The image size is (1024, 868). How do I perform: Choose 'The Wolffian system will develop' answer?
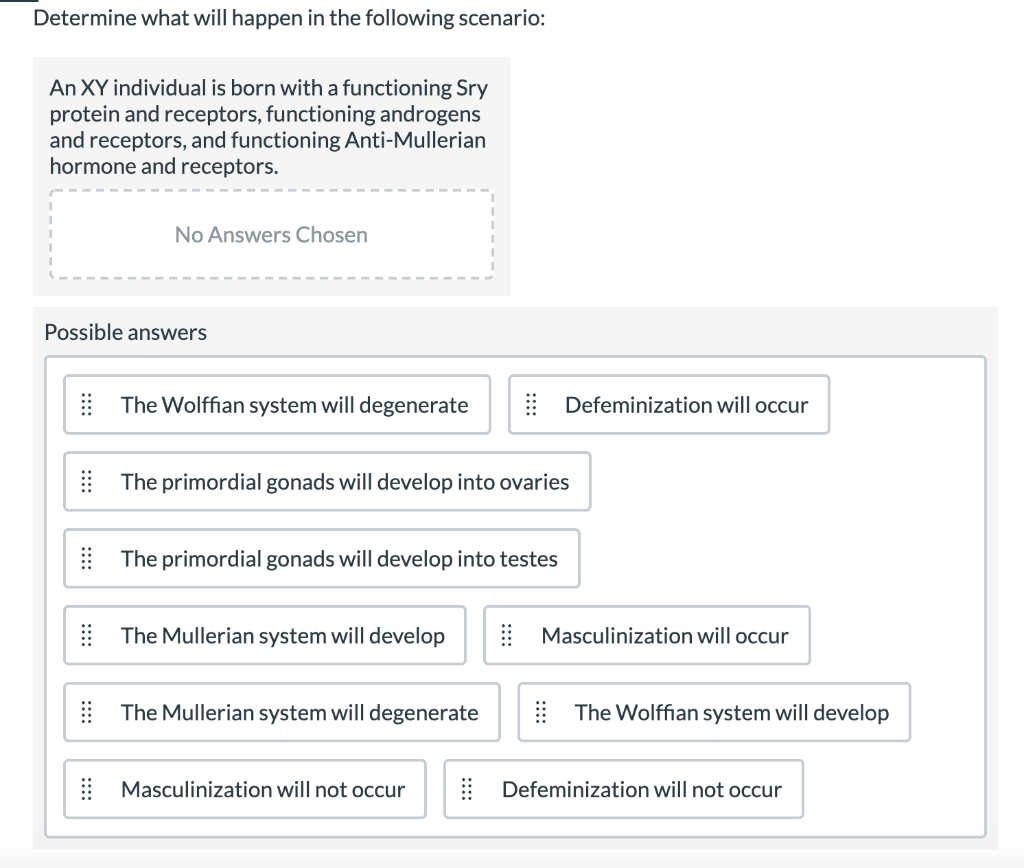pyautogui.click(x=731, y=713)
